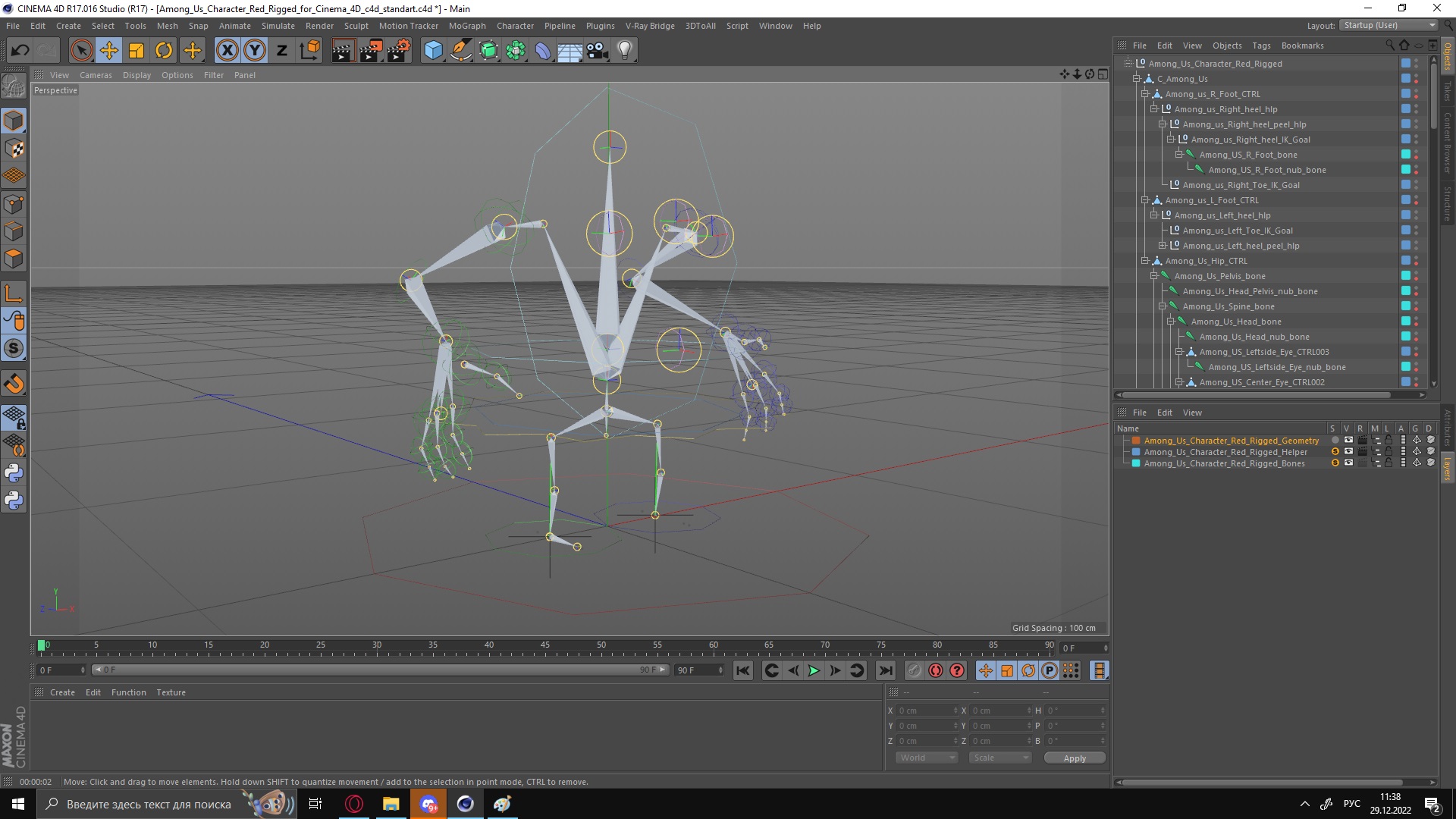Open File Explorer from taskbar

point(391,804)
